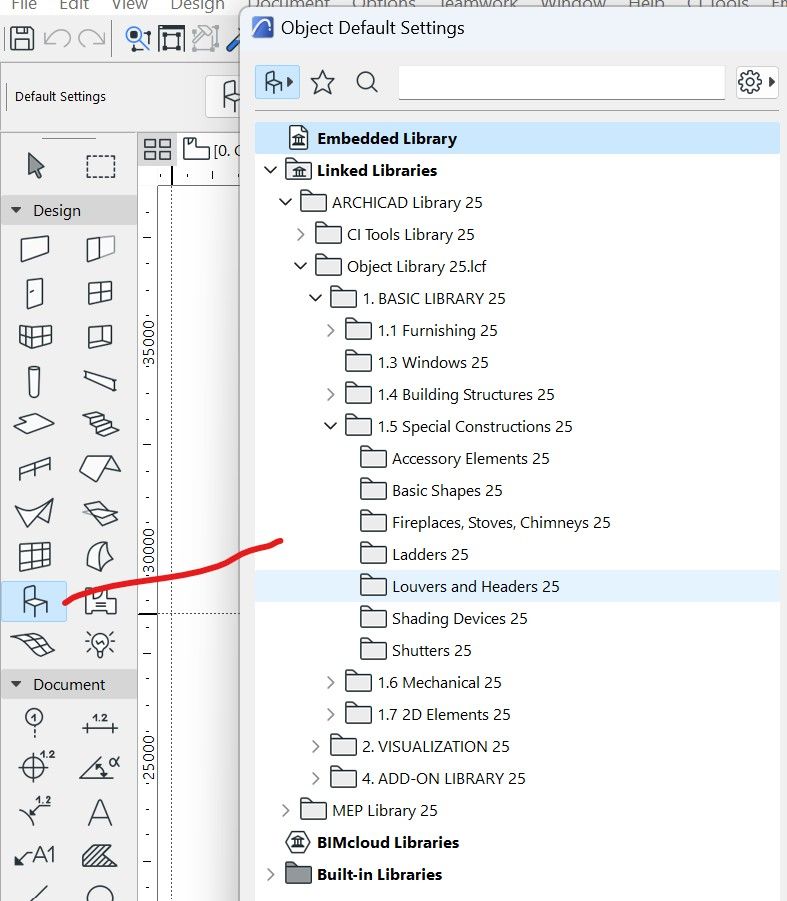Expand CI Tools Library 25 folder
Viewport: 787px width, 901px height.
(300, 234)
